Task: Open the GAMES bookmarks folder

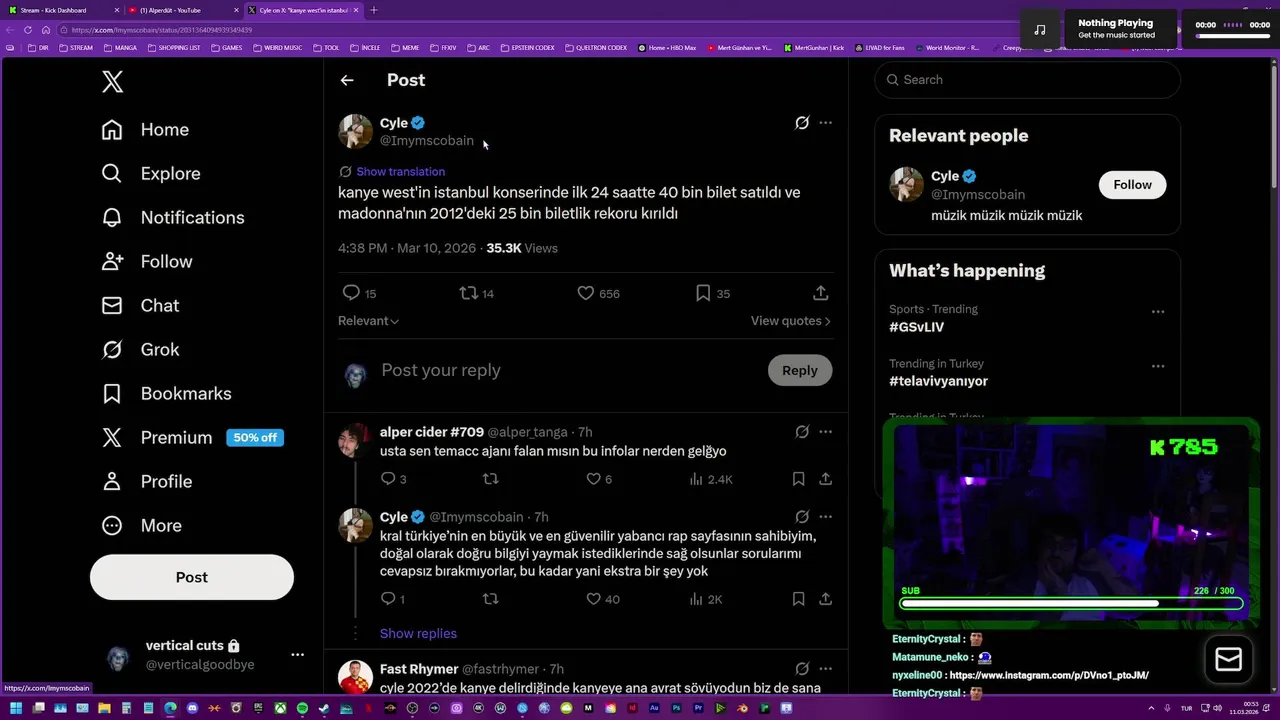Action: click(227, 47)
